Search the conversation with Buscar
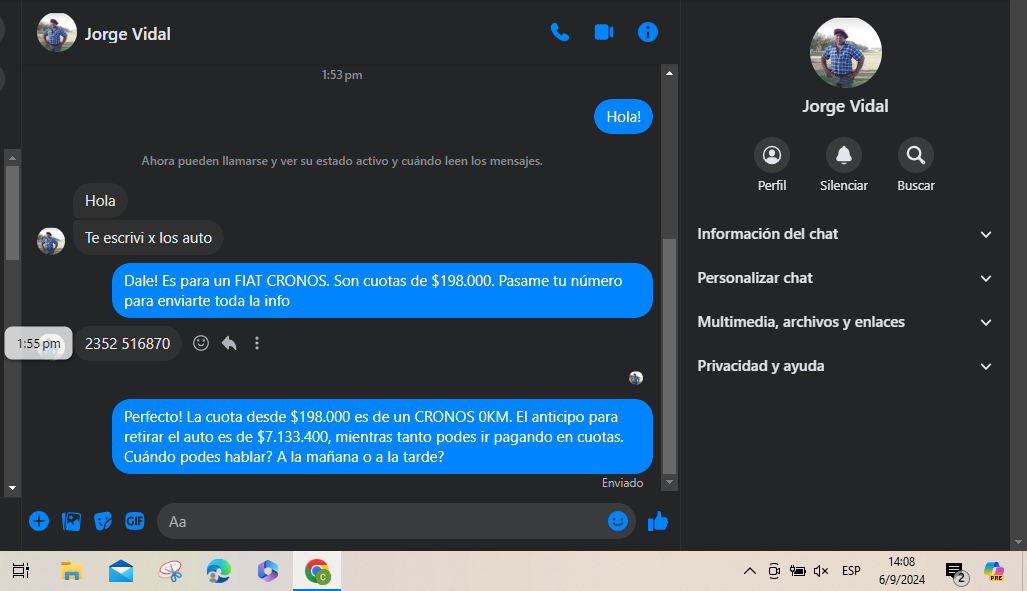 pos(916,155)
